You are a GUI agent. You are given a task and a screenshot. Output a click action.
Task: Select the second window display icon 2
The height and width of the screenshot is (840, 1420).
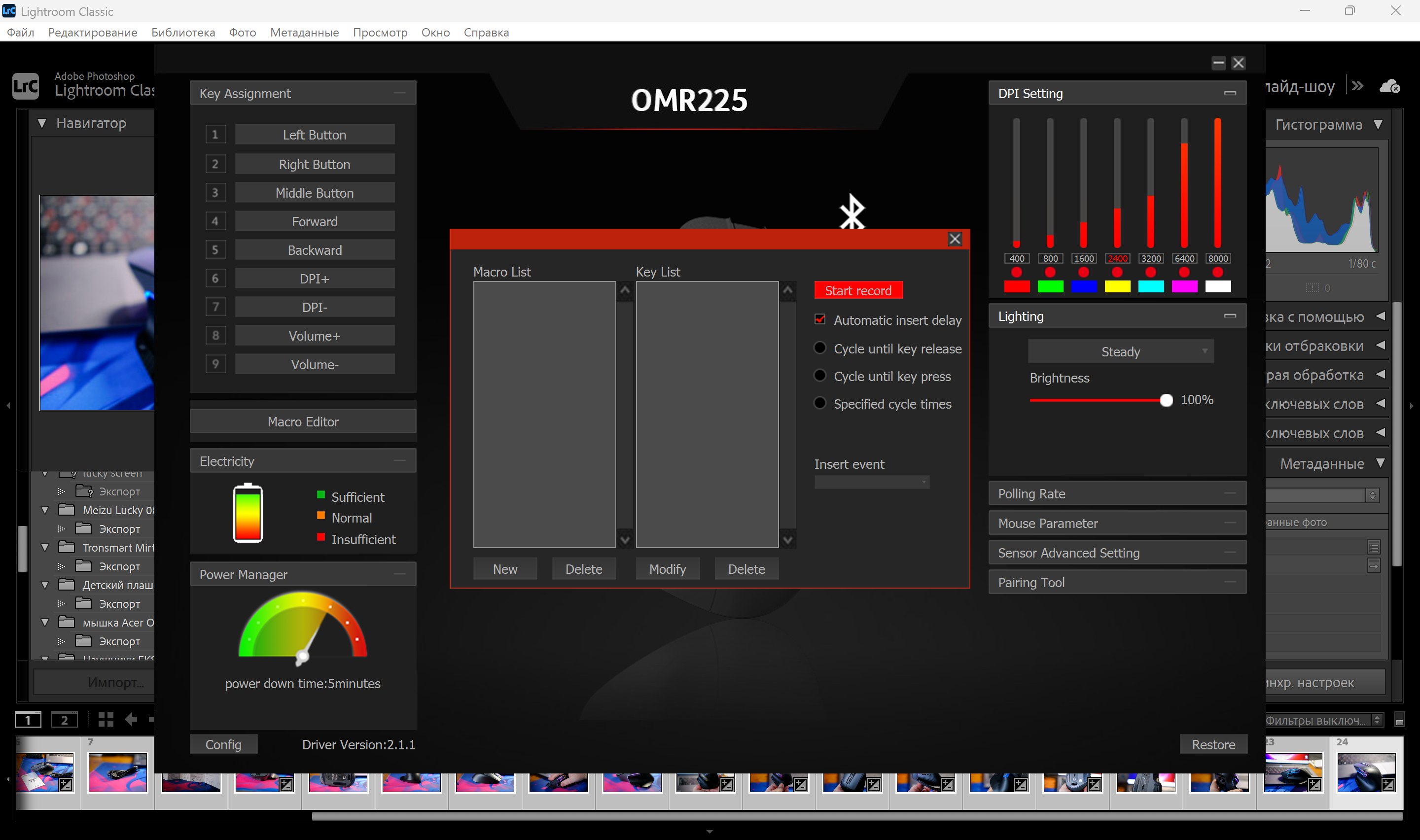click(65, 720)
